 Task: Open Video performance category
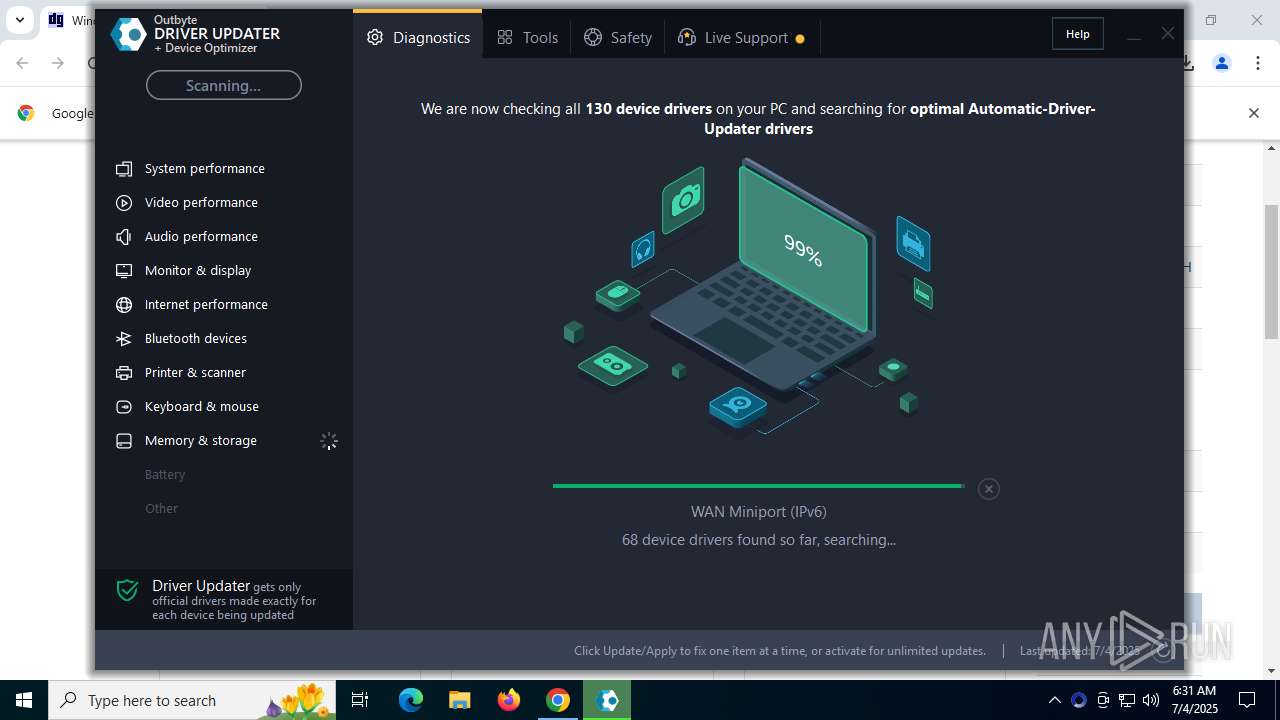(201, 203)
